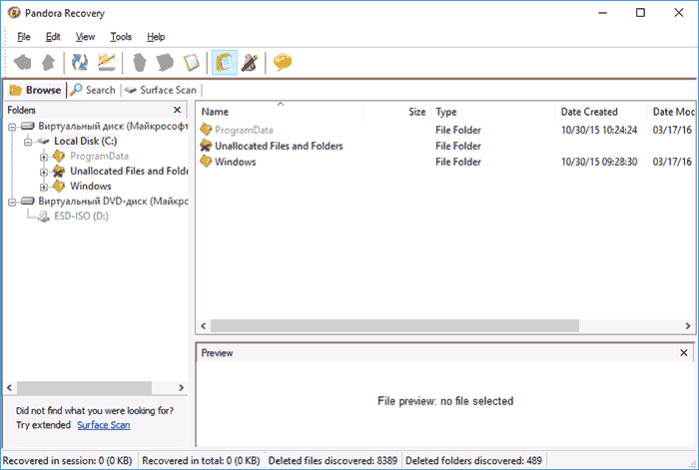Close the Folders panel
The image size is (699, 470).
[x=177, y=110]
